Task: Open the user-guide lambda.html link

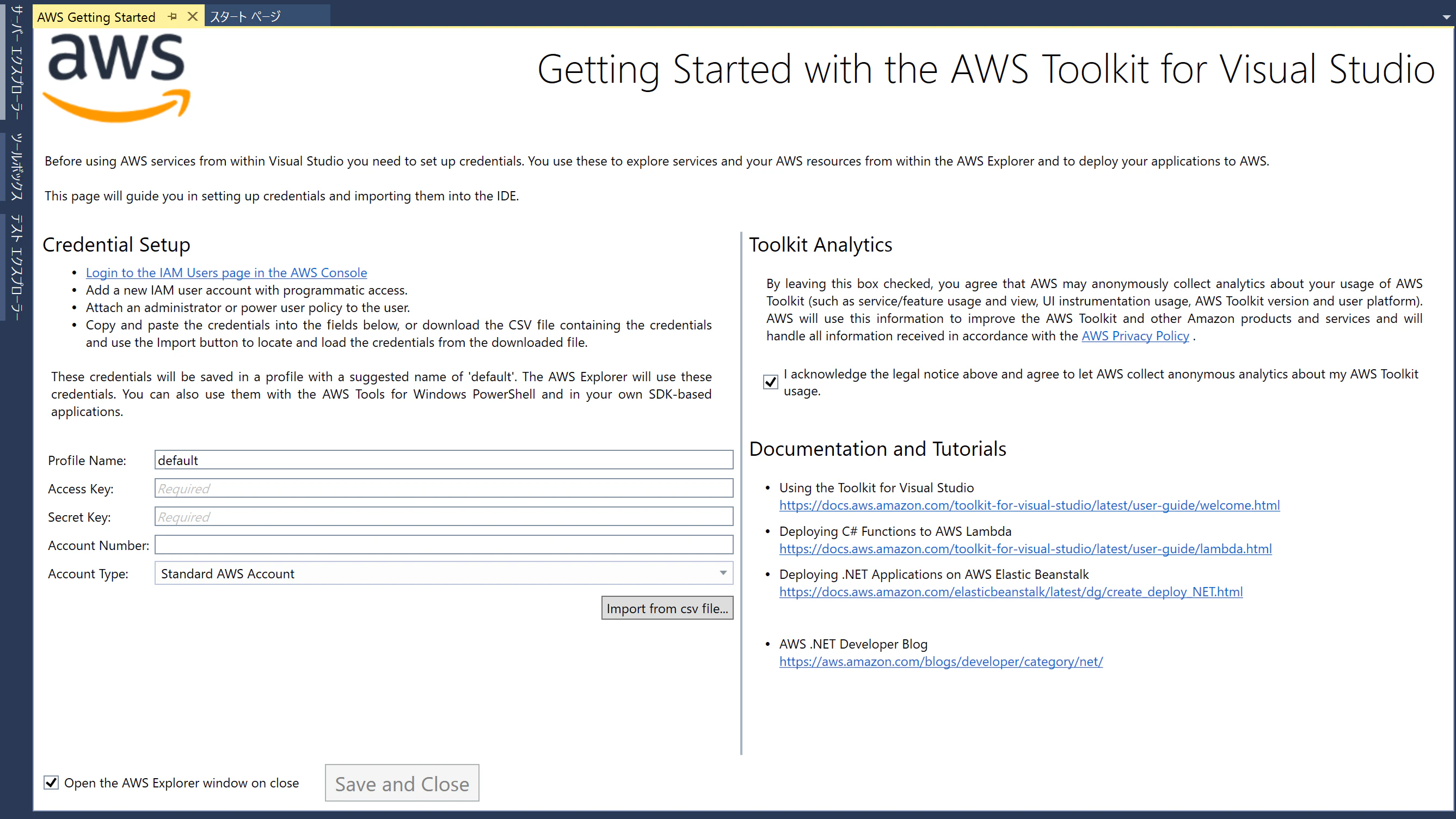Action: point(1025,549)
